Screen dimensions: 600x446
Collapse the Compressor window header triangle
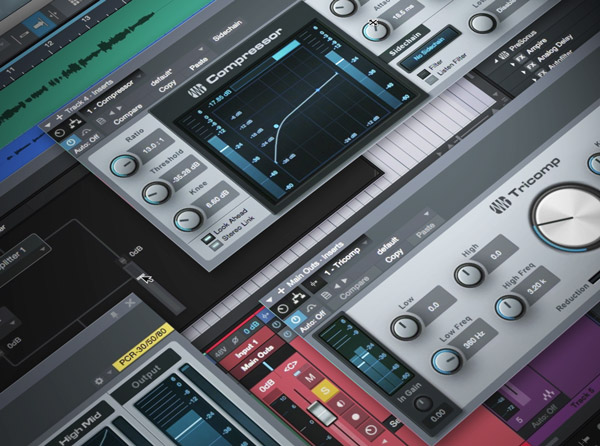click(47, 125)
